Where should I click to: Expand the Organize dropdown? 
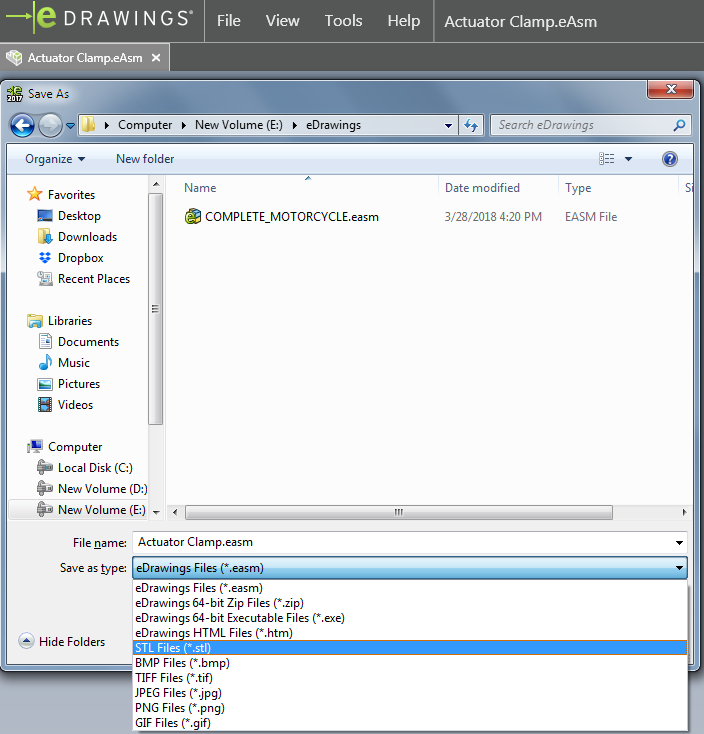coord(55,159)
